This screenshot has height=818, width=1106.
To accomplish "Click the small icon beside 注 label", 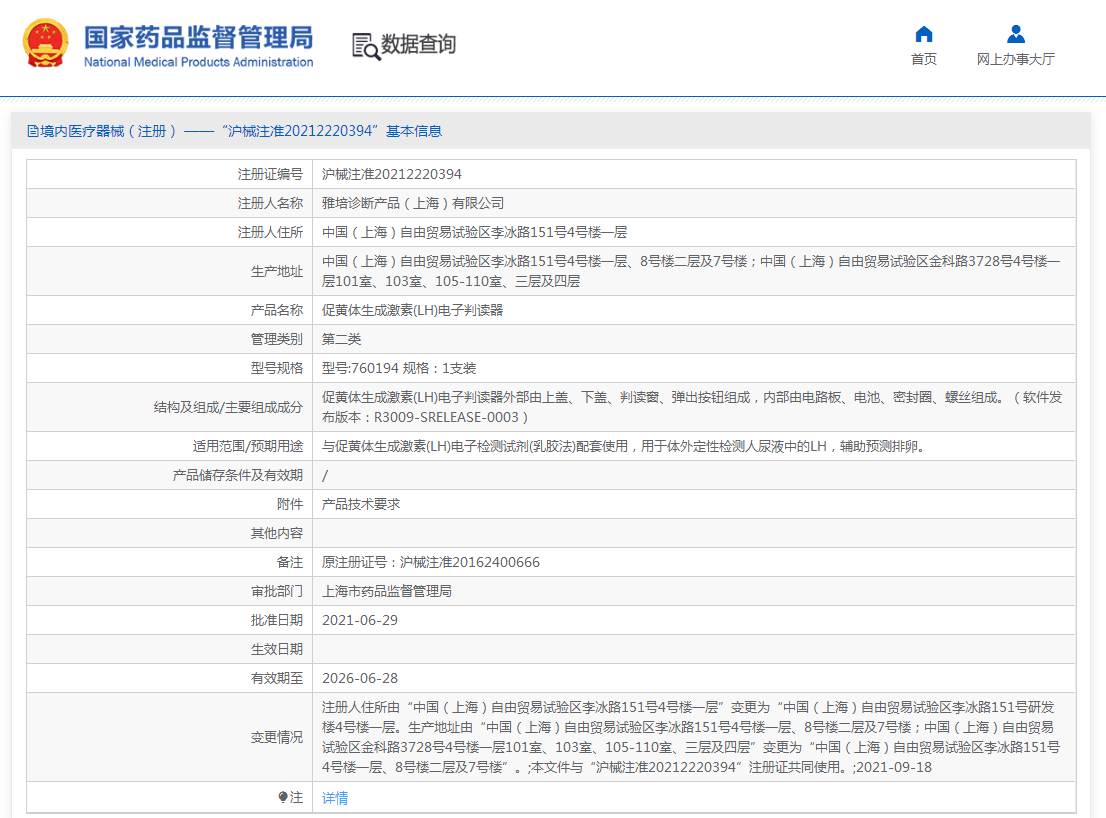I will pos(283,797).
